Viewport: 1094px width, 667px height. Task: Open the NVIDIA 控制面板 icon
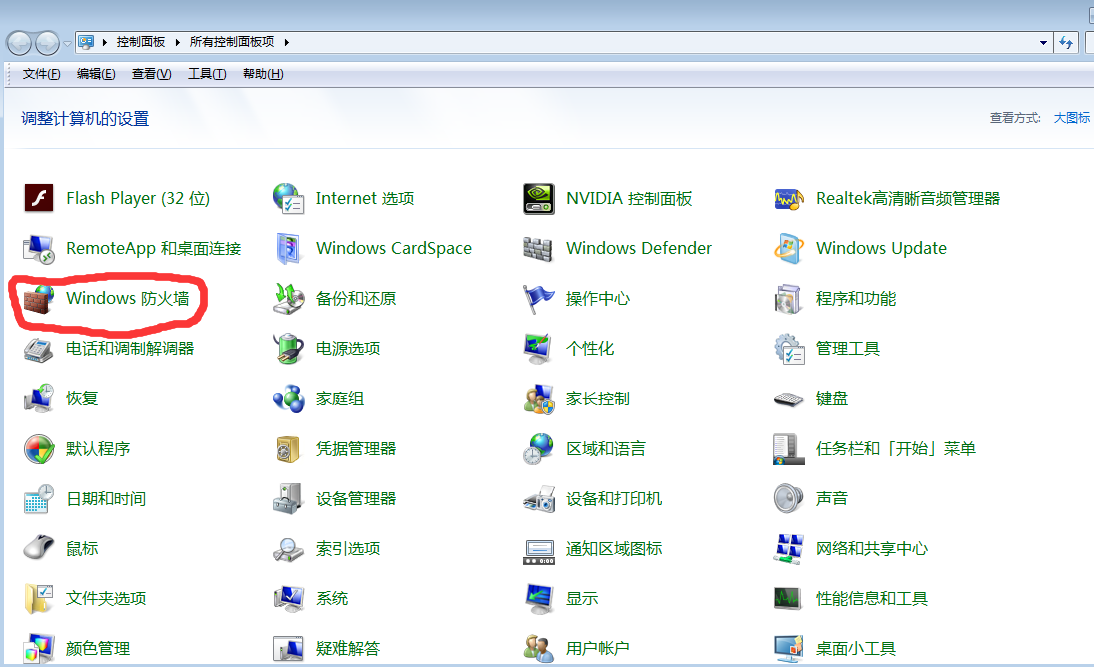point(539,198)
